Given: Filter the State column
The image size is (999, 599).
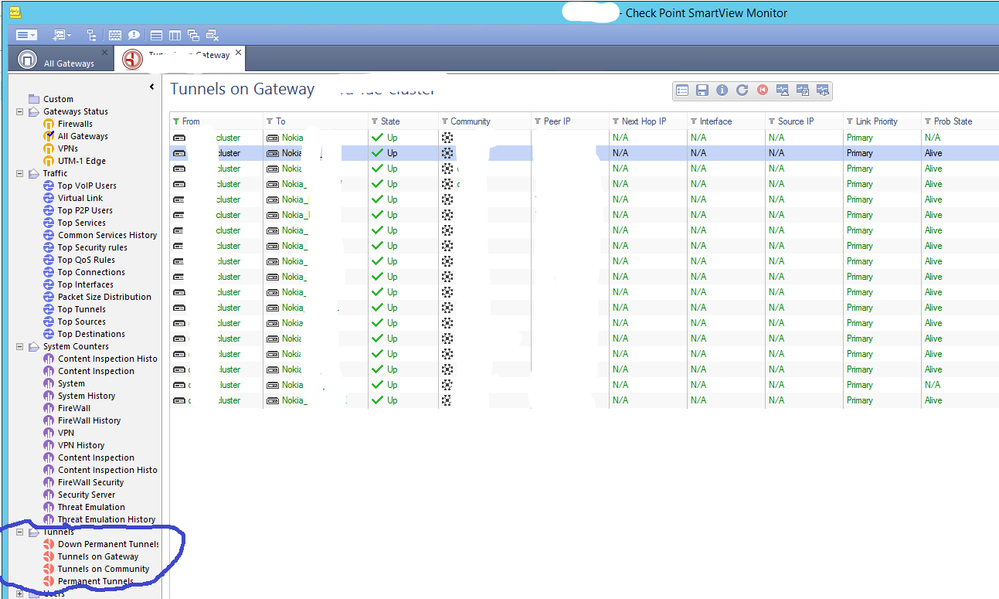Looking at the screenshot, I should [x=375, y=122].
